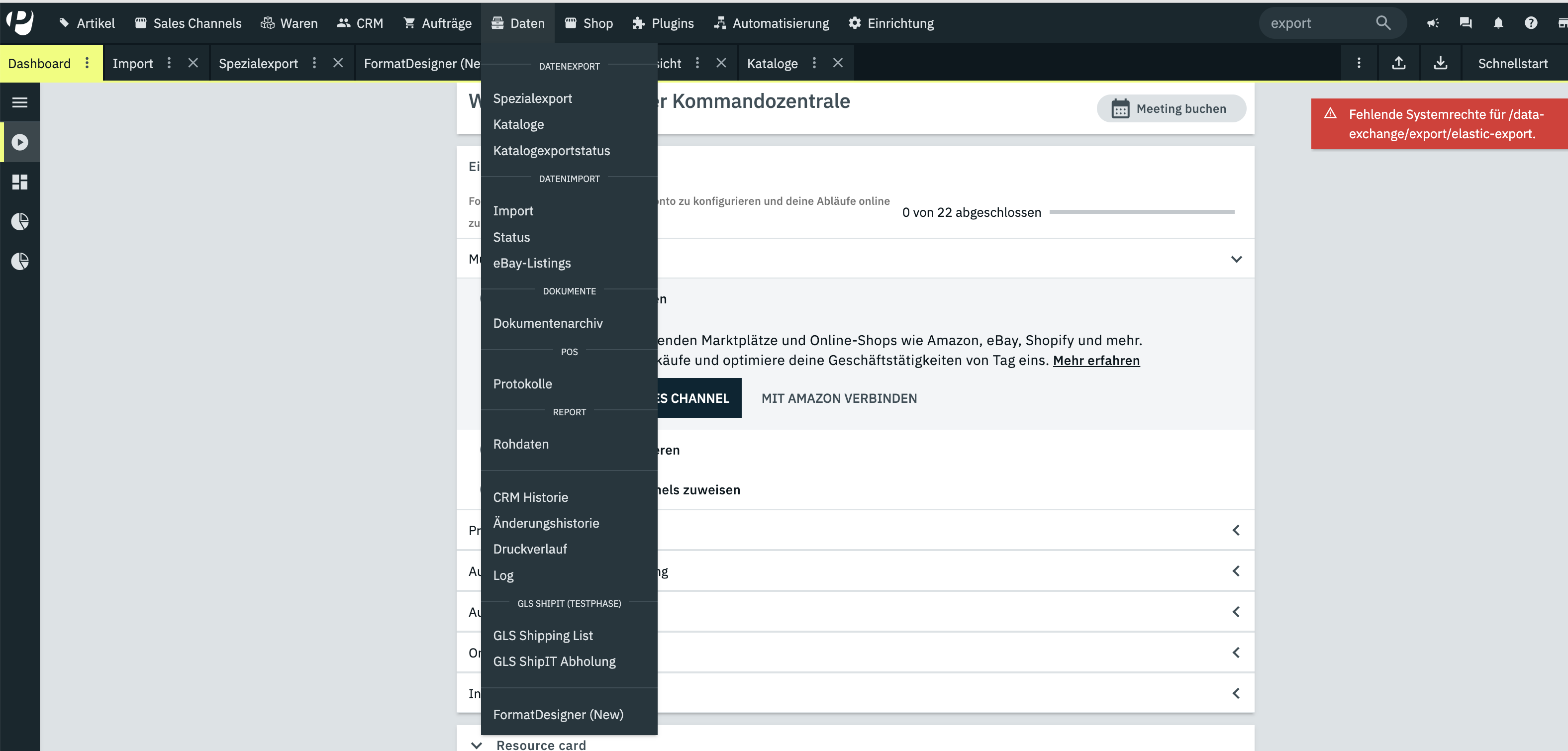Expand the Resource card section
Image resolution: width=1568 pixels, height=751 pixels.
pyautogui.click(x=477, y=745)
